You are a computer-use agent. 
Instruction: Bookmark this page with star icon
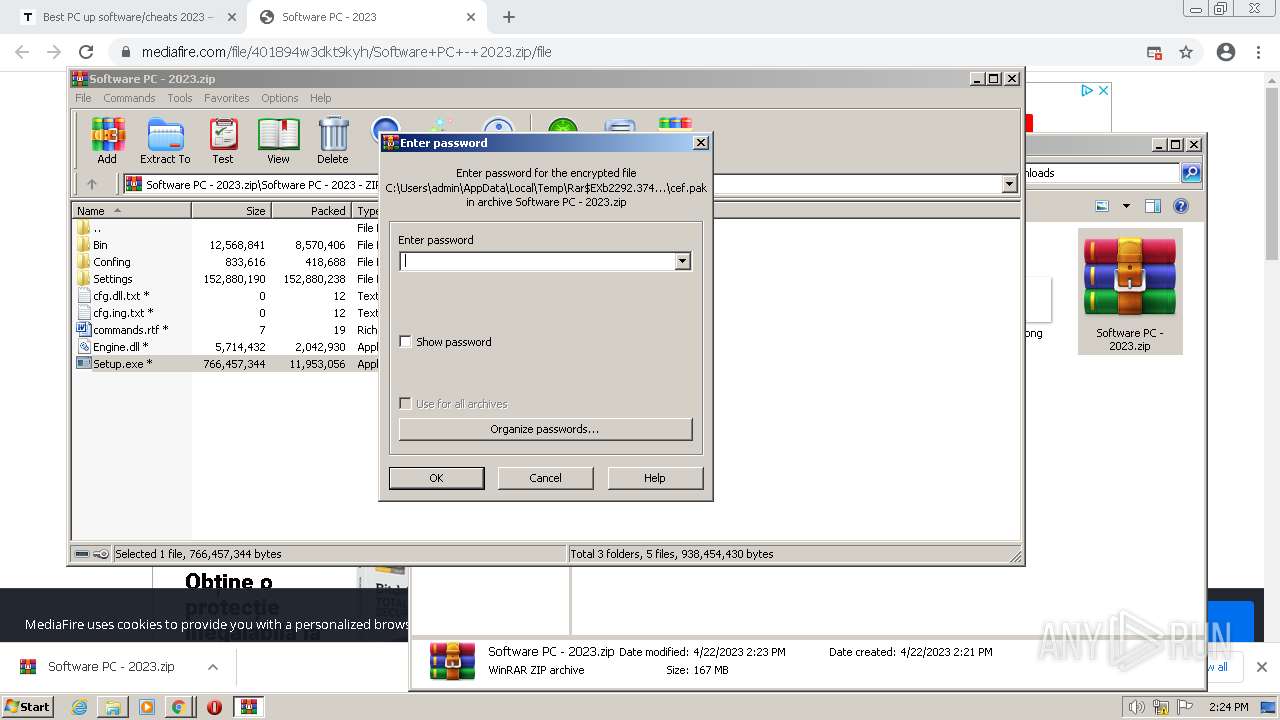pos(1186,52)
